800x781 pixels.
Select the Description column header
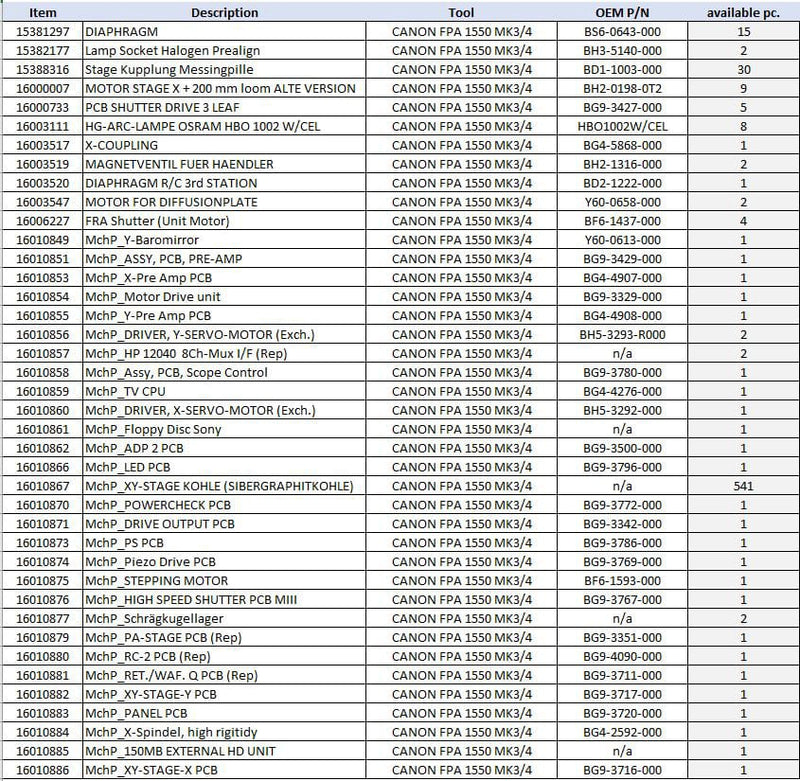tap(224, 13)
